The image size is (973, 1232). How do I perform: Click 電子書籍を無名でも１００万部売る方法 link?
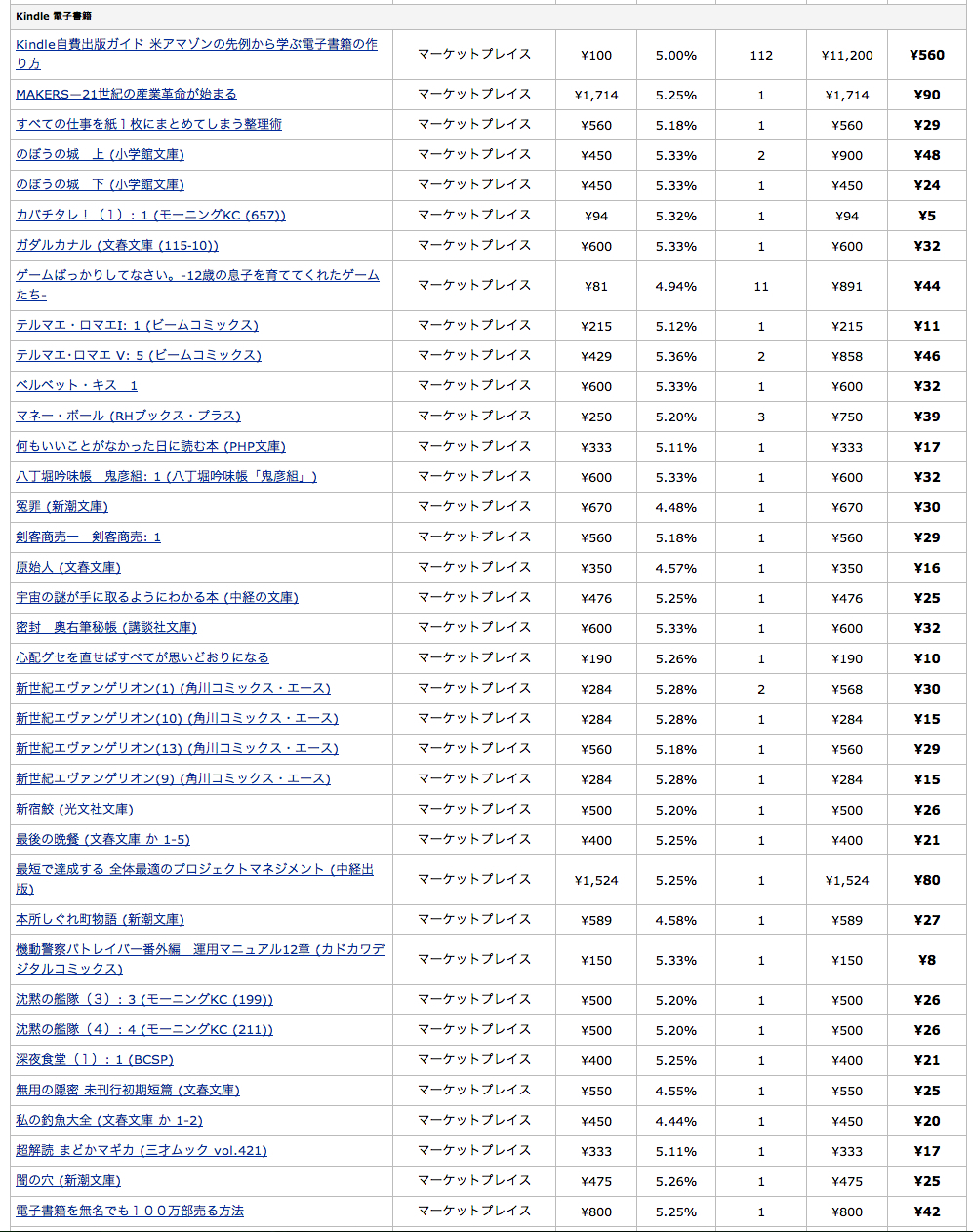(130, 1212)
